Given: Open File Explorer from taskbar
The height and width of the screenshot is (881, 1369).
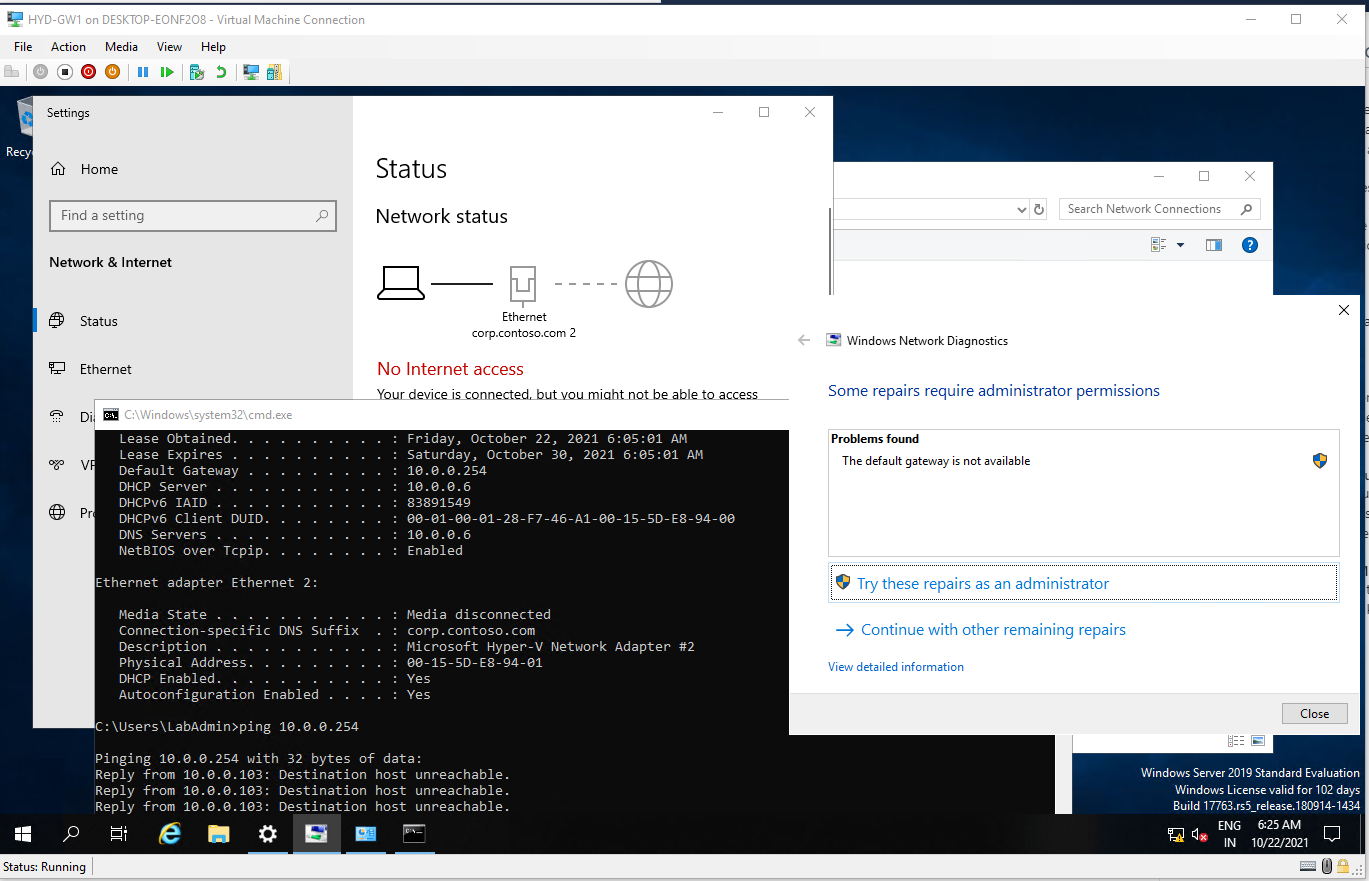Looking at the screenshot, I should (219, 833).
